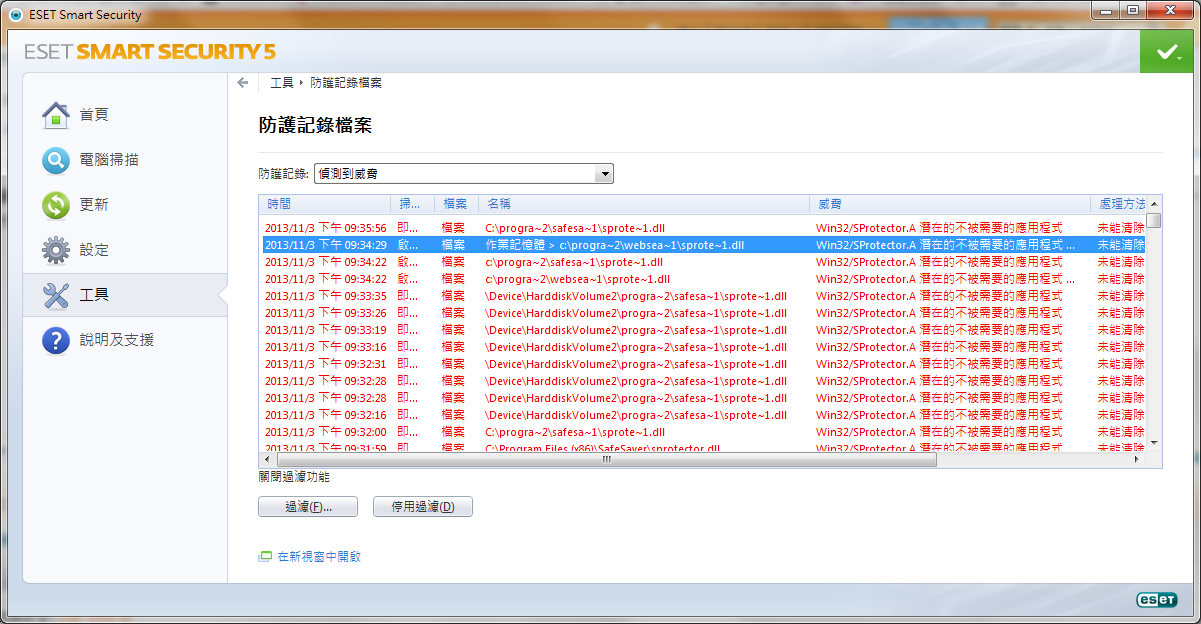
Task: Select log row timed 下午 09:32:00
Action: click(703, 432)
